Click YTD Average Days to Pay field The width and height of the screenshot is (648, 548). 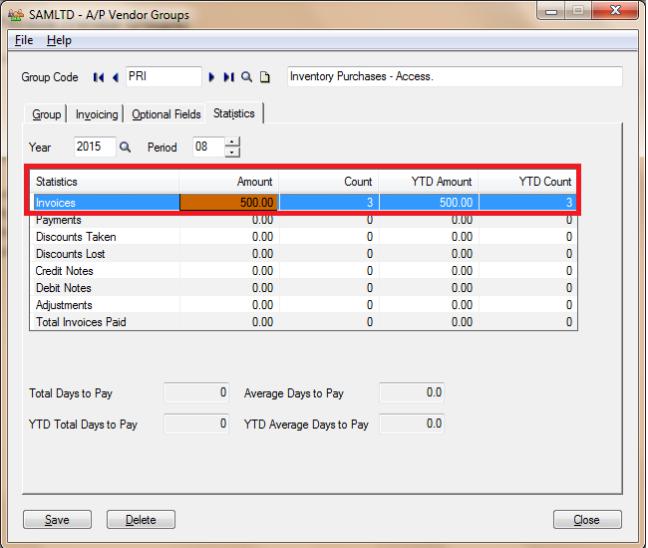pos(412,424)
